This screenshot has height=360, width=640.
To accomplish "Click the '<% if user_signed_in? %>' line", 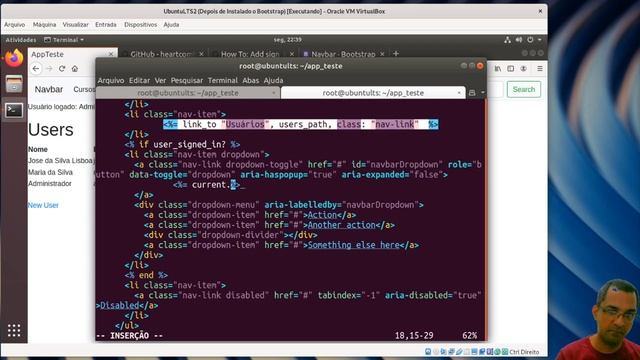I will (182, 144).
